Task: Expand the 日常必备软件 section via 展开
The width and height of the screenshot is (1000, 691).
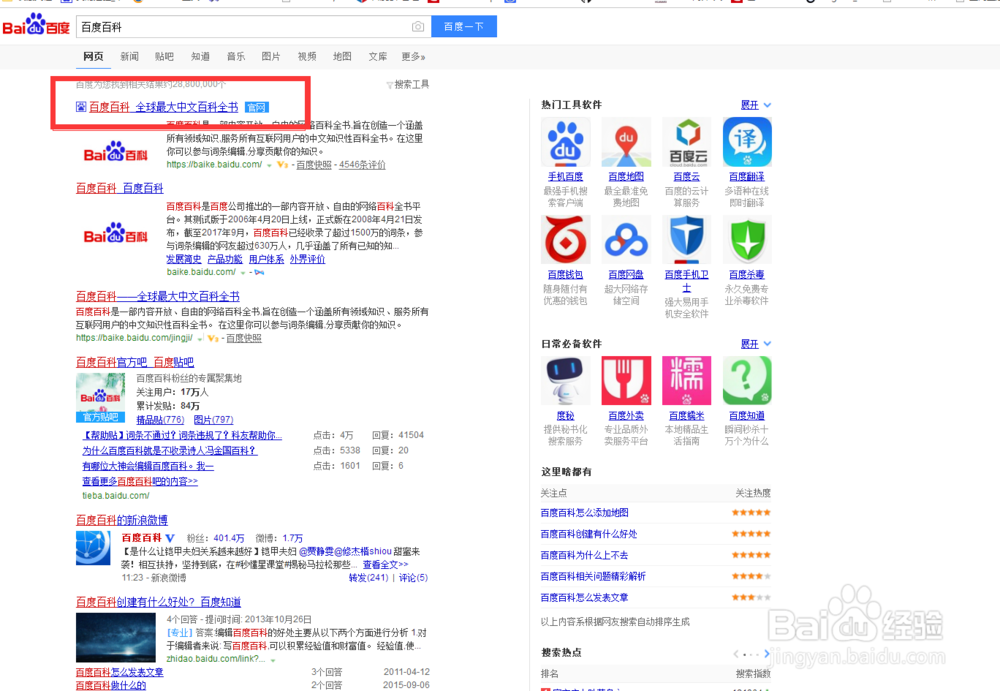Action: tap(756, 344)
